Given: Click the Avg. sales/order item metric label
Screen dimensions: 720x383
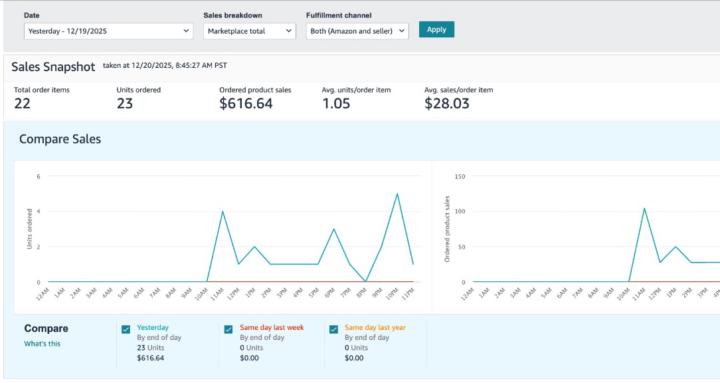Looking at the screenshot, I should point(458,90).
